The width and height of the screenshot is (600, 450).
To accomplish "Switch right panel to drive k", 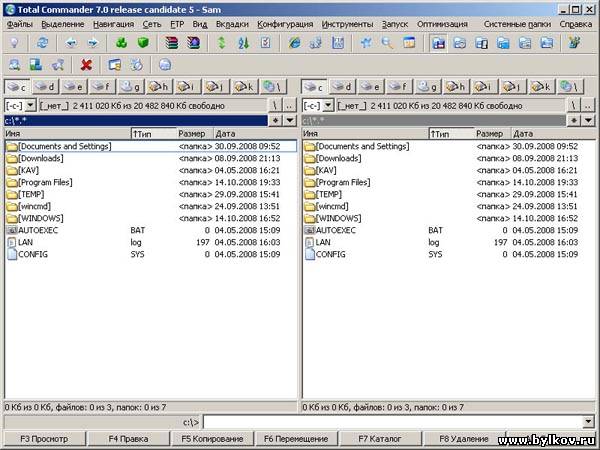I will pos(541,87).
